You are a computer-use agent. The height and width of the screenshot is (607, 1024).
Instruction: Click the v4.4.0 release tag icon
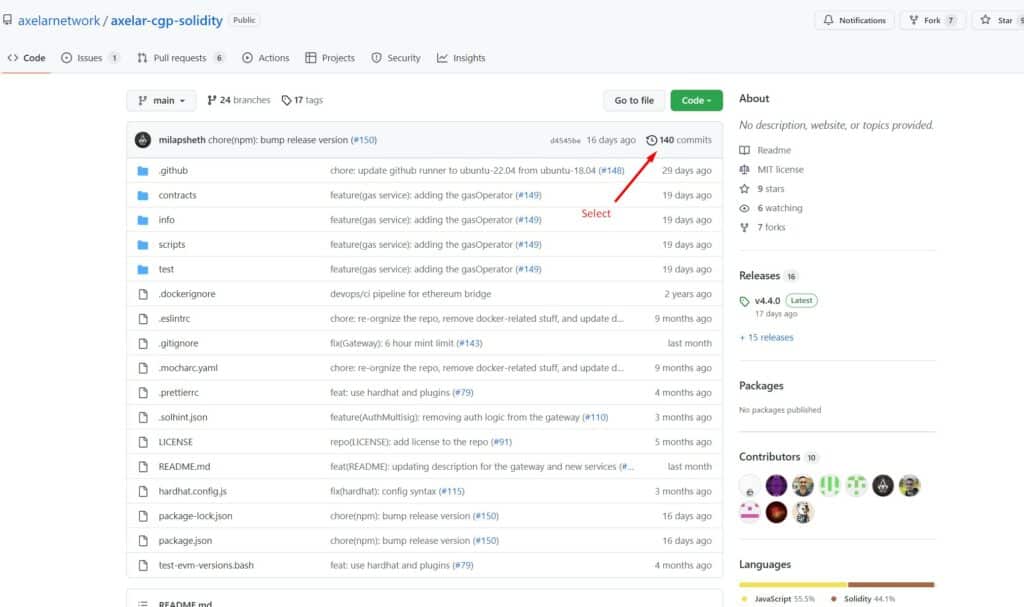[x=744, y=300]
